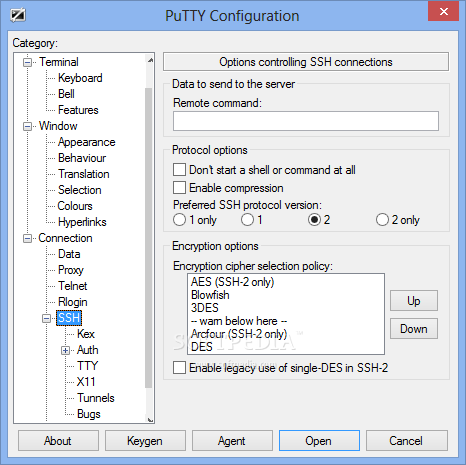Select SSH protocol version '1' radio
Image resolution: width=466 pixels, height=465 pixels.
pos(247,220)
